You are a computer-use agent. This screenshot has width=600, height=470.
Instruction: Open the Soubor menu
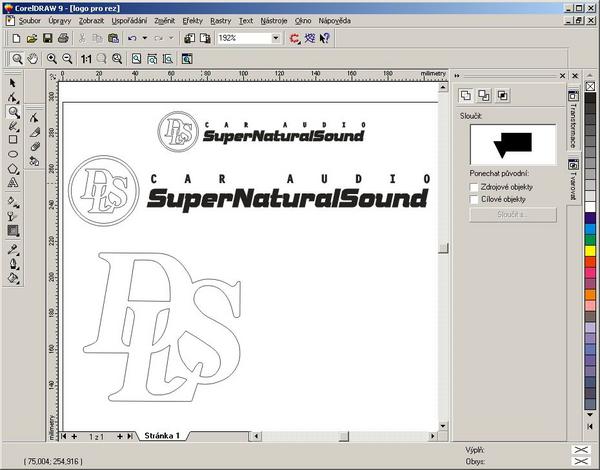point(29,21)
